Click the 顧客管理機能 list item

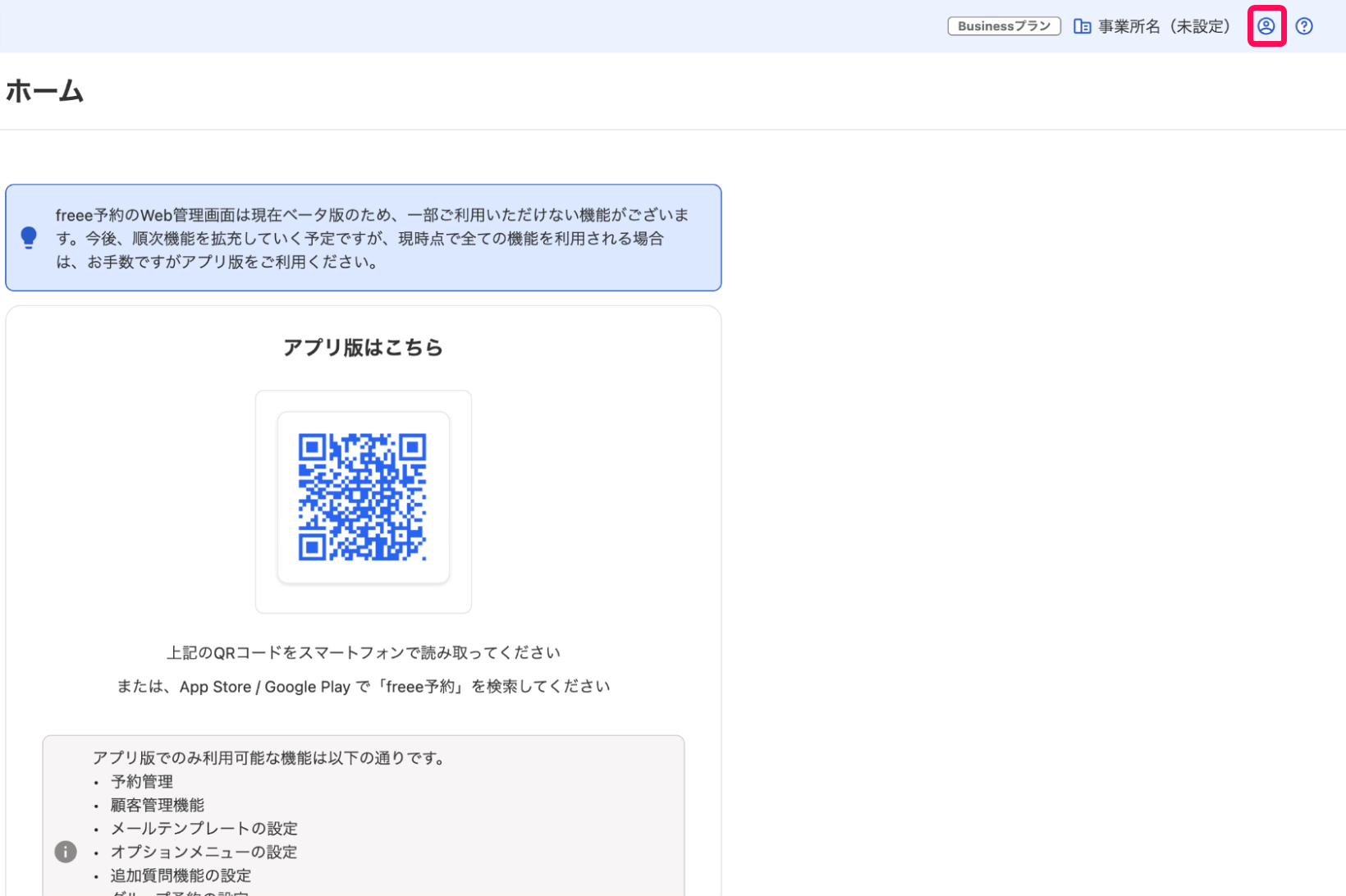pyautogui.click(x=158, y=805)
